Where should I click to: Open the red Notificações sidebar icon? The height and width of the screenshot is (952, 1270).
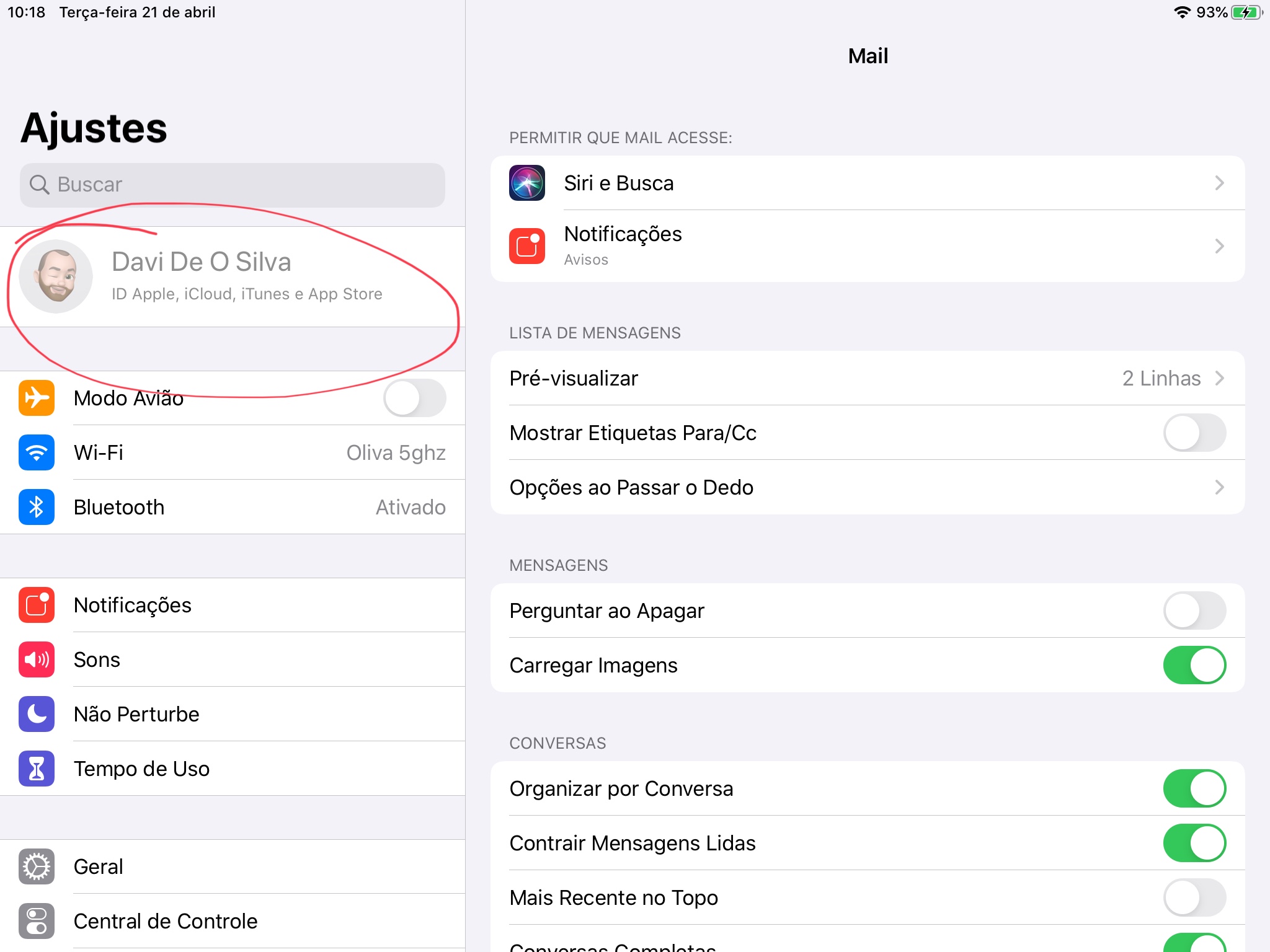(37, 605)
